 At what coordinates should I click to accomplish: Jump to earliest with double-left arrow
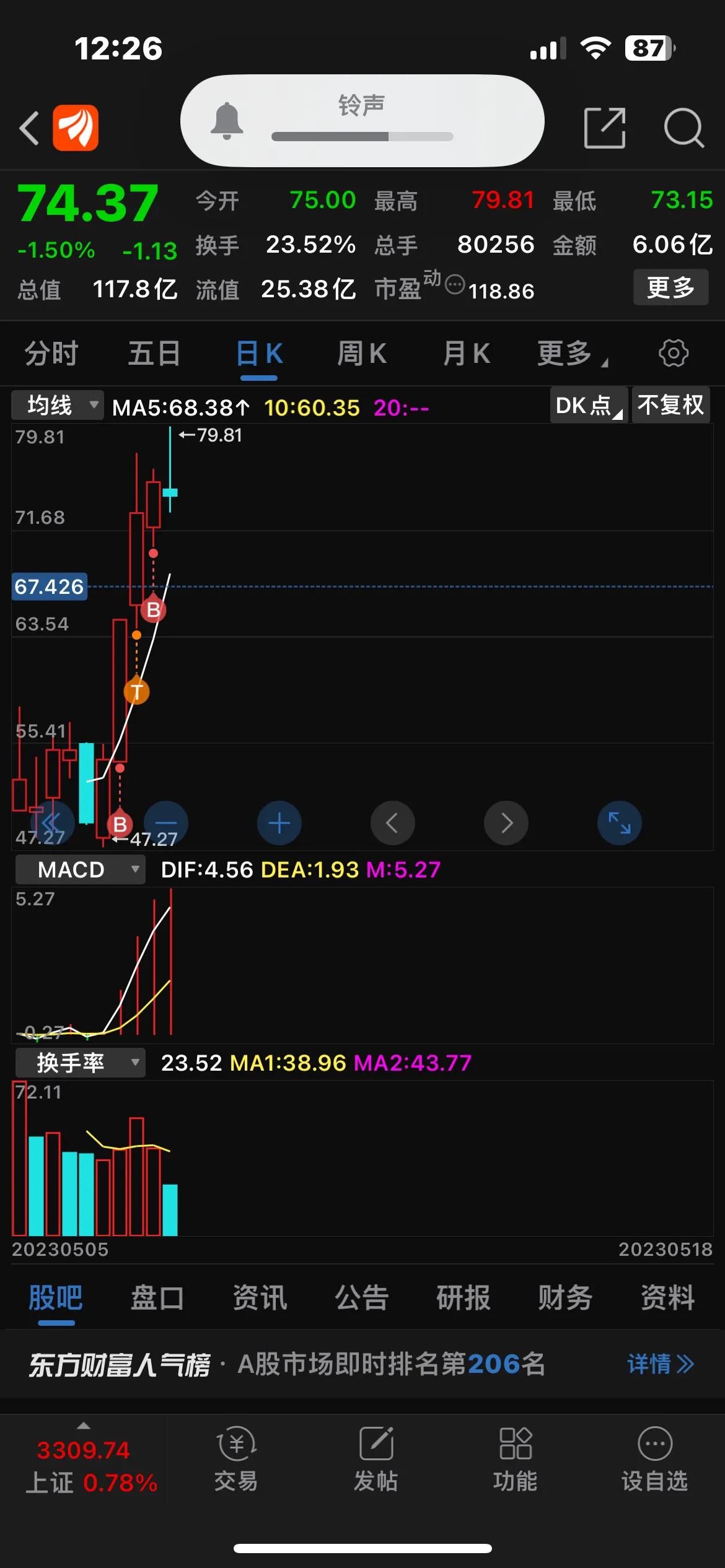click(52, 823)
